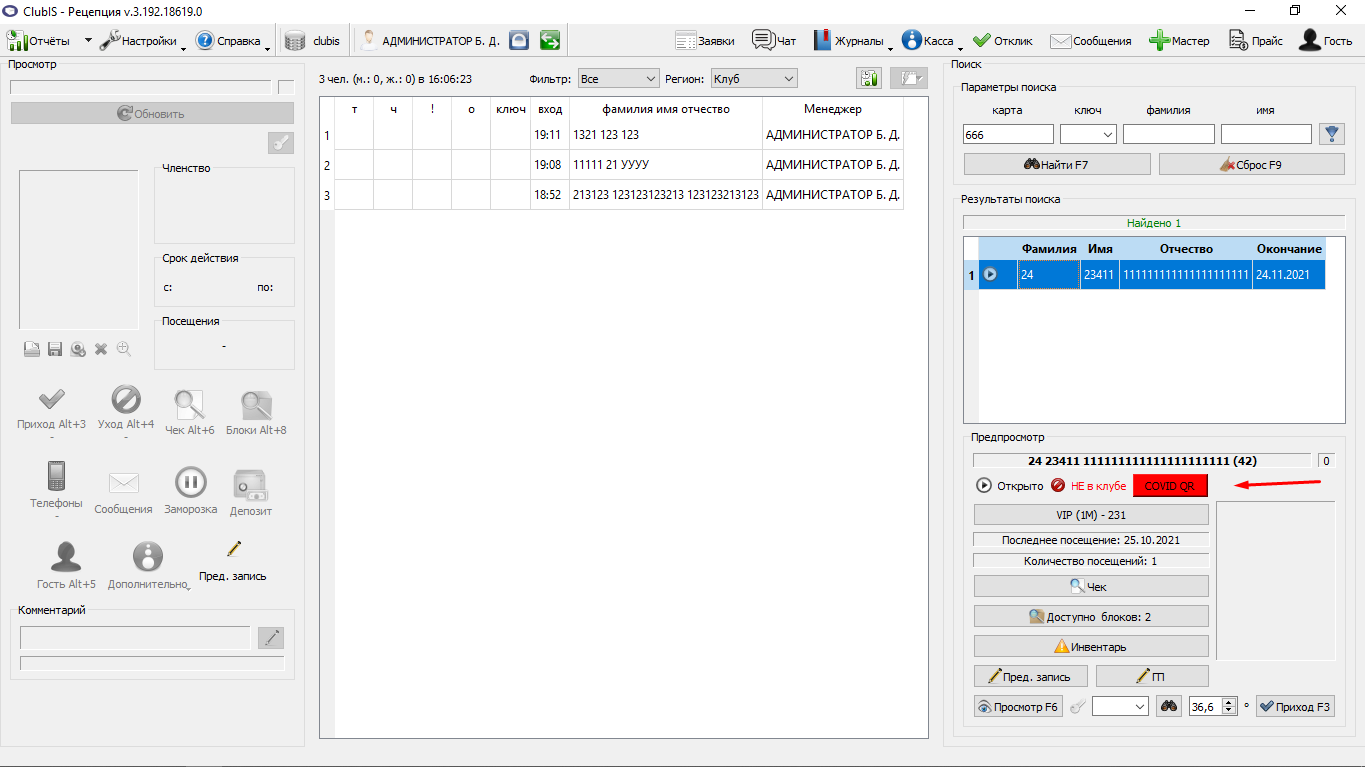Expand the Фильтр dropdown showing Все

618,78
